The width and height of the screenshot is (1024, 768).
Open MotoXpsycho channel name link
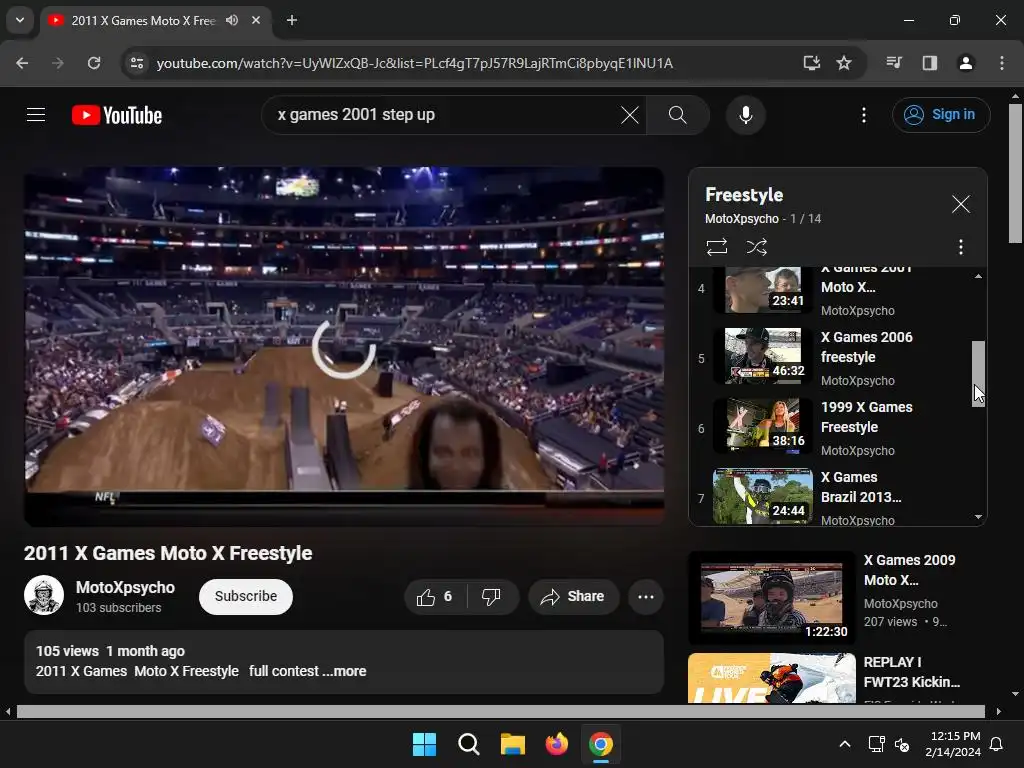tap(125, 587)
